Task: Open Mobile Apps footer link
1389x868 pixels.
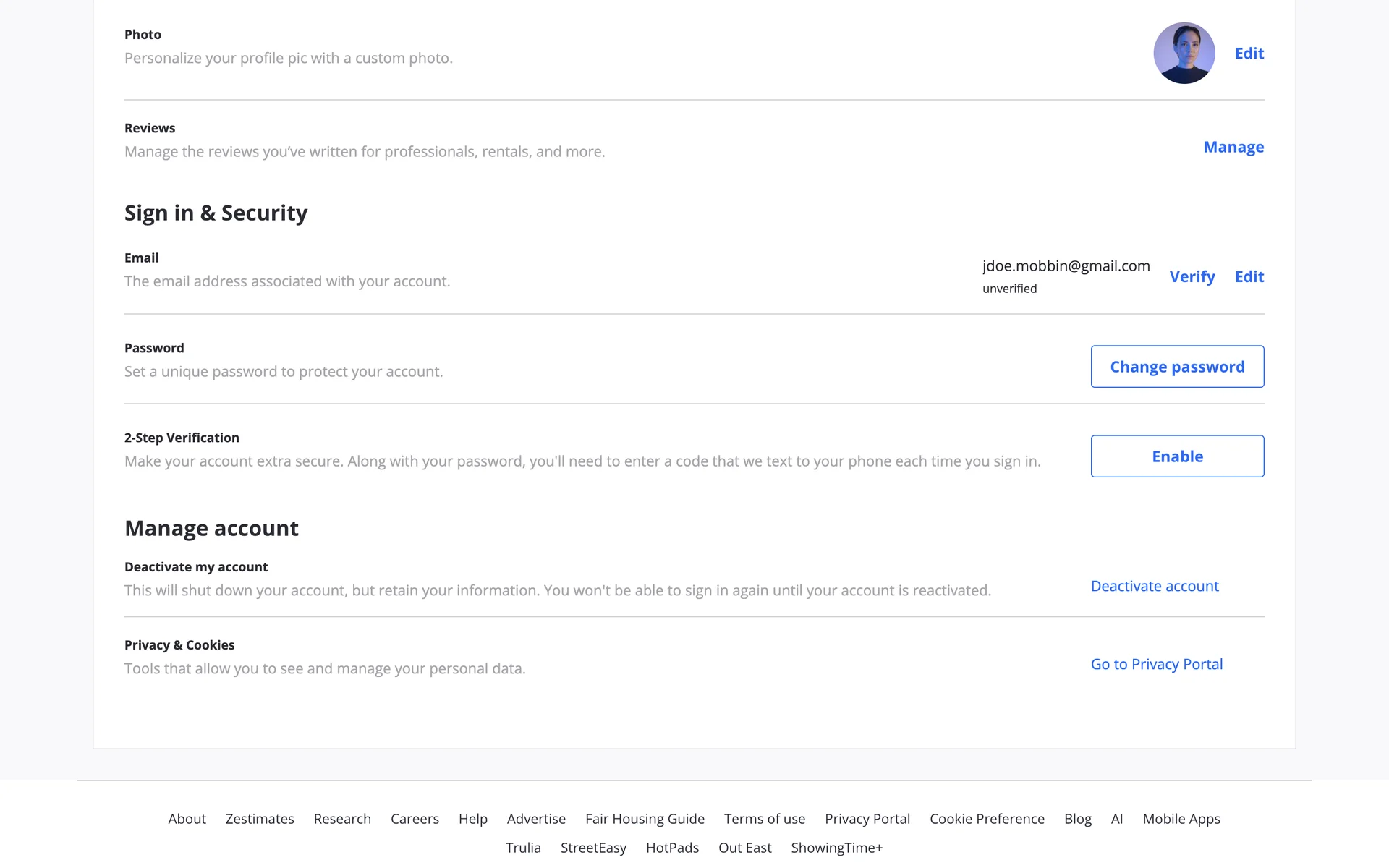Action: point(1181,819)
